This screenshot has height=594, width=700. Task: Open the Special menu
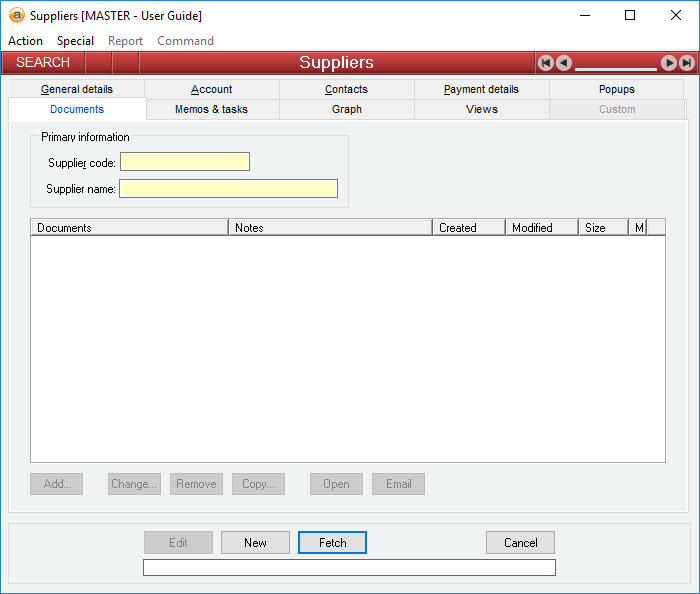(x=75, y=41)
